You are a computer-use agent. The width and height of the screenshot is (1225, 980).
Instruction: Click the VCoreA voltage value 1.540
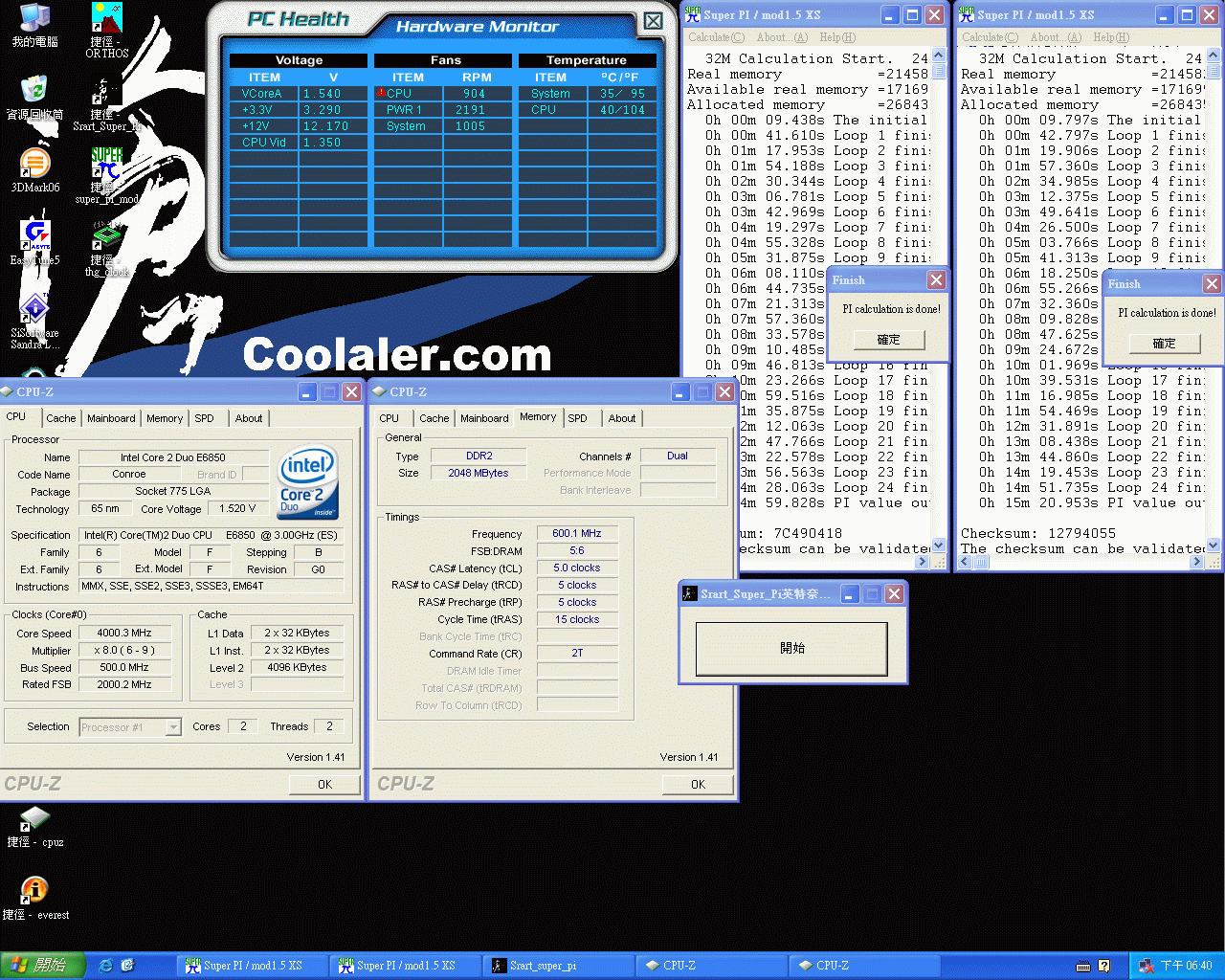323,94
